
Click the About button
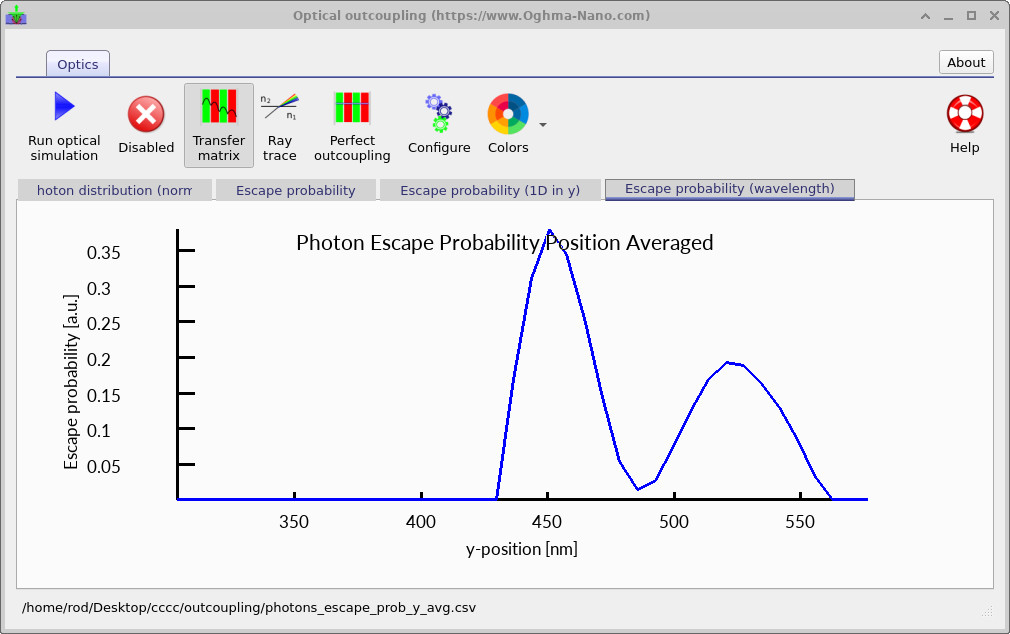[x=966, y=62]
